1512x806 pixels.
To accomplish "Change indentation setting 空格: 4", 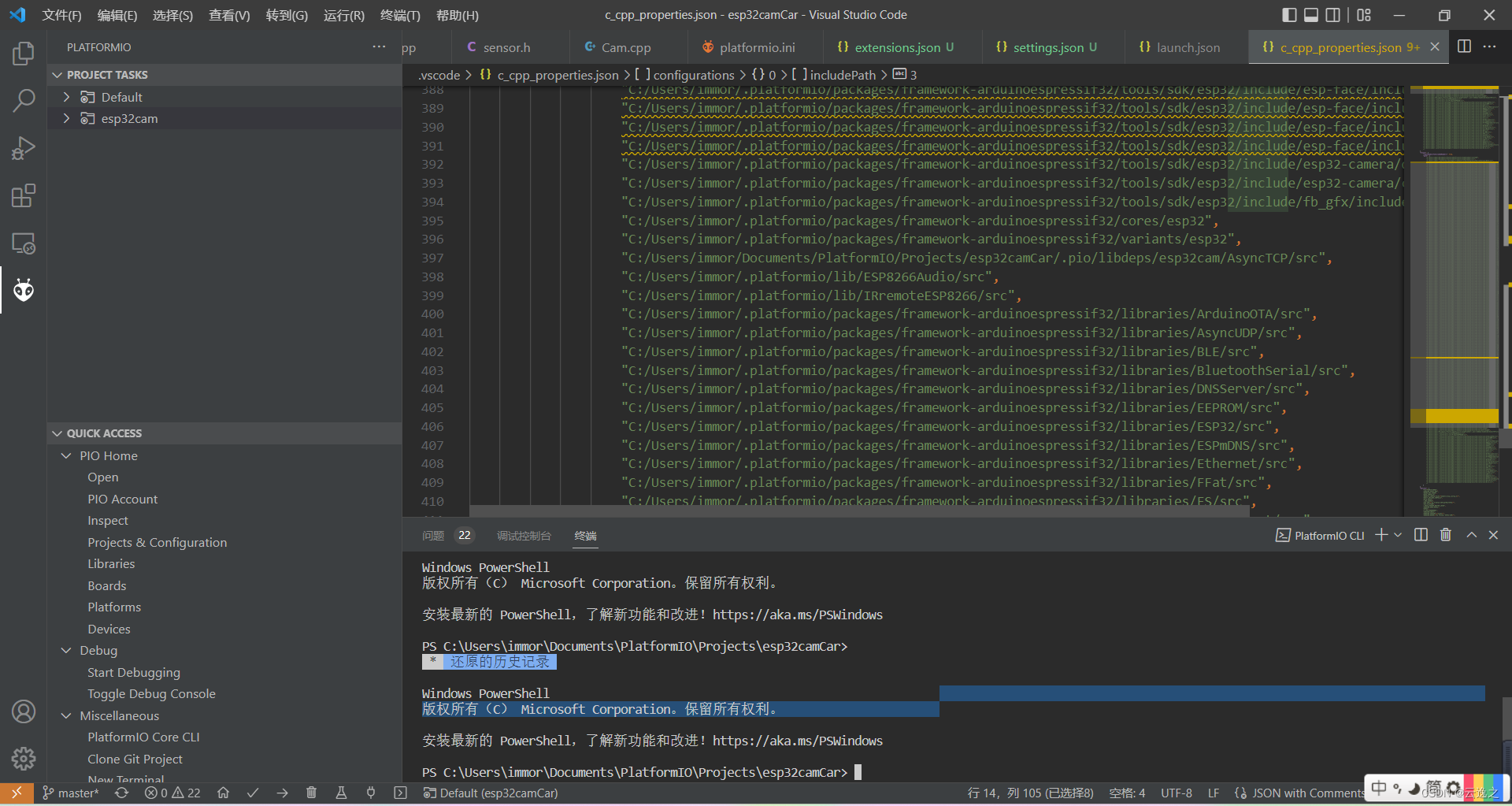I will click(1127, 793).
